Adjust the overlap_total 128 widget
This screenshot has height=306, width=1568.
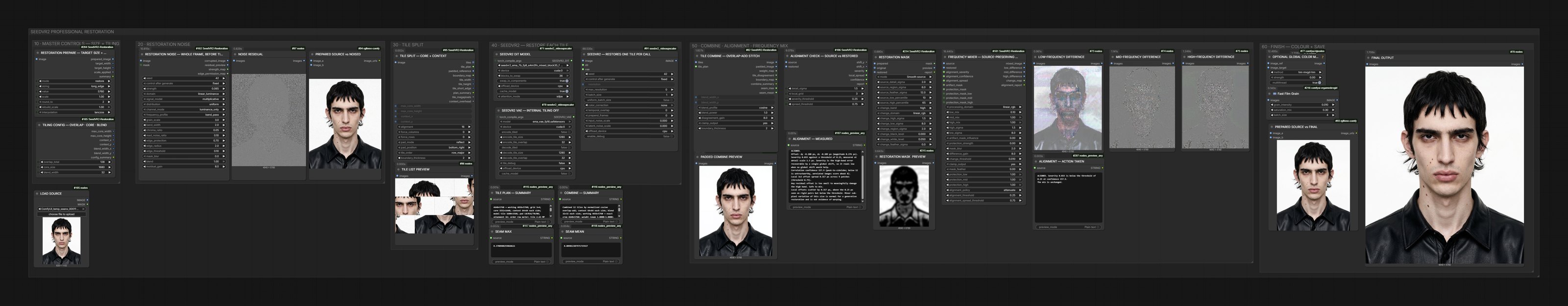[x=75, y=162]
